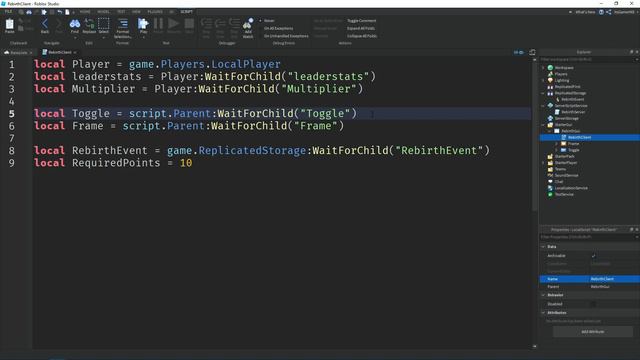The image size is (640, 360).
Task: Select ServerStorage in Explorer
Action: pos(567,118)
